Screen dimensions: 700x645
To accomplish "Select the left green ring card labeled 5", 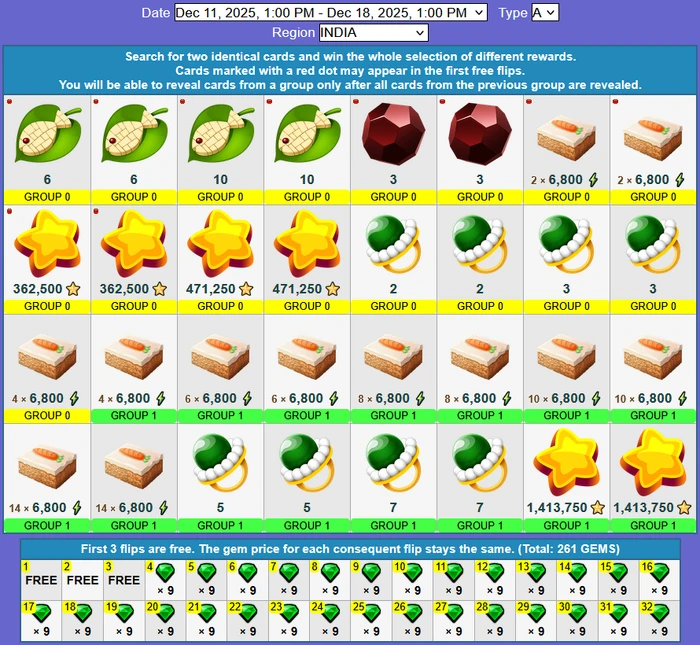I will 221,478.
